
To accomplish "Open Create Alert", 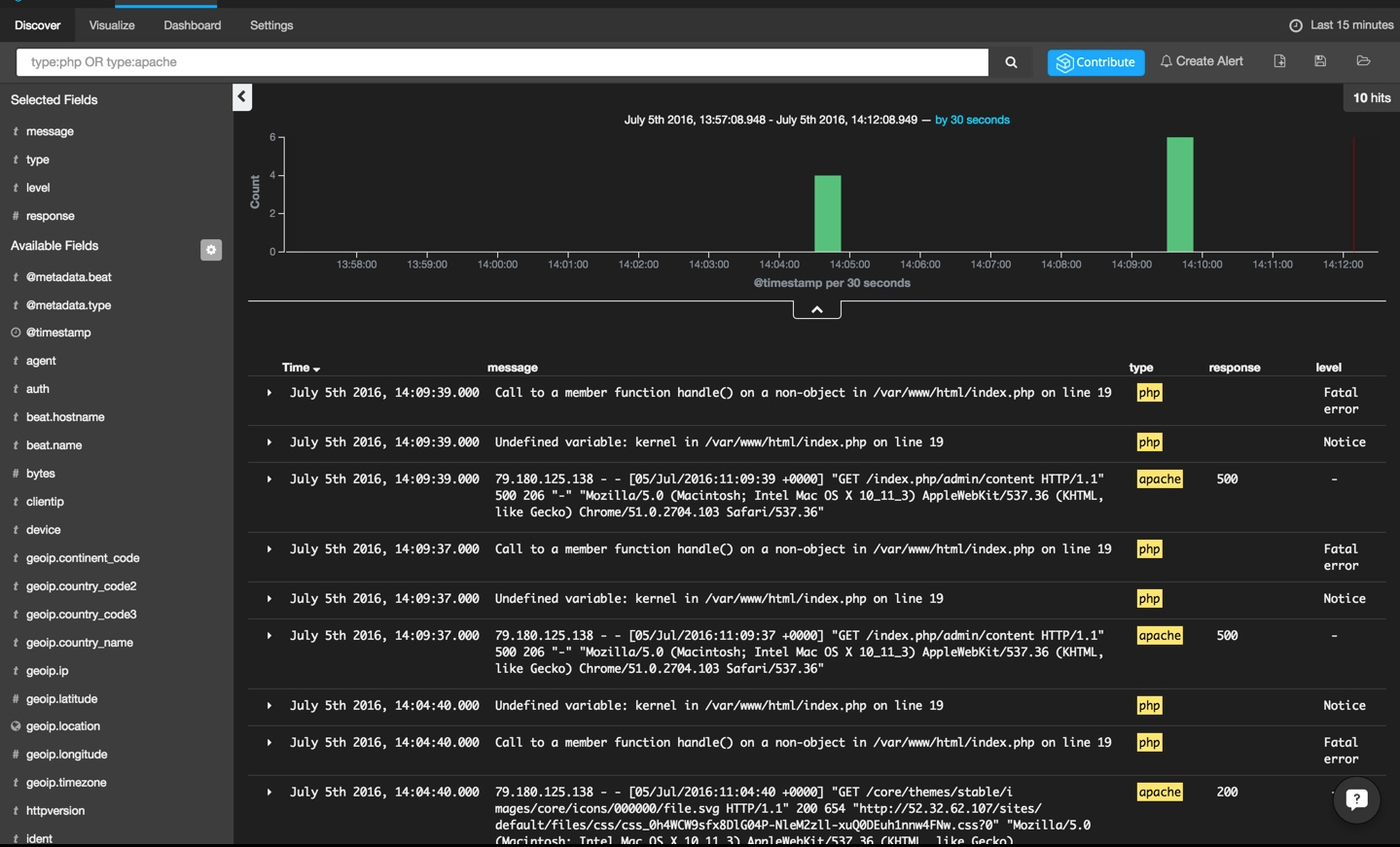I will pyautogui.click(x=1202, y=60).
